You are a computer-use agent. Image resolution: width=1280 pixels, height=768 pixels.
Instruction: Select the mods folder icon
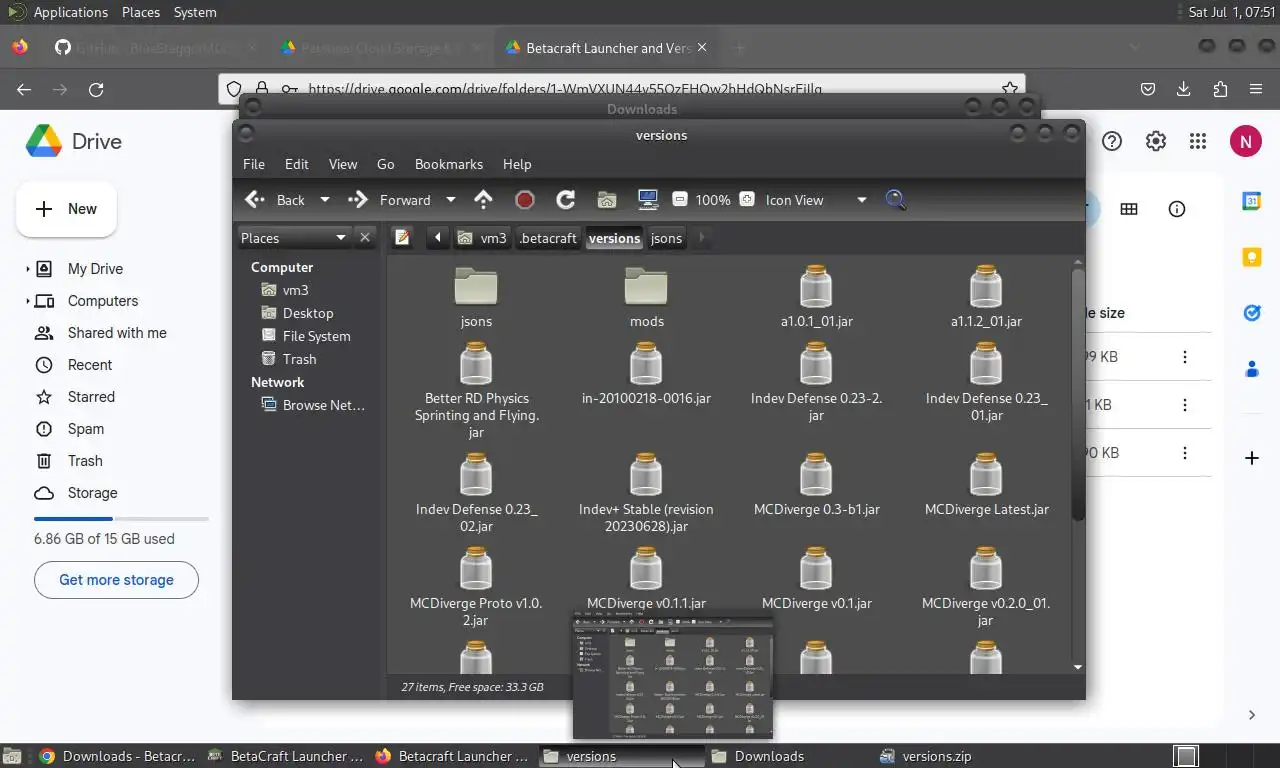(646, 287)
